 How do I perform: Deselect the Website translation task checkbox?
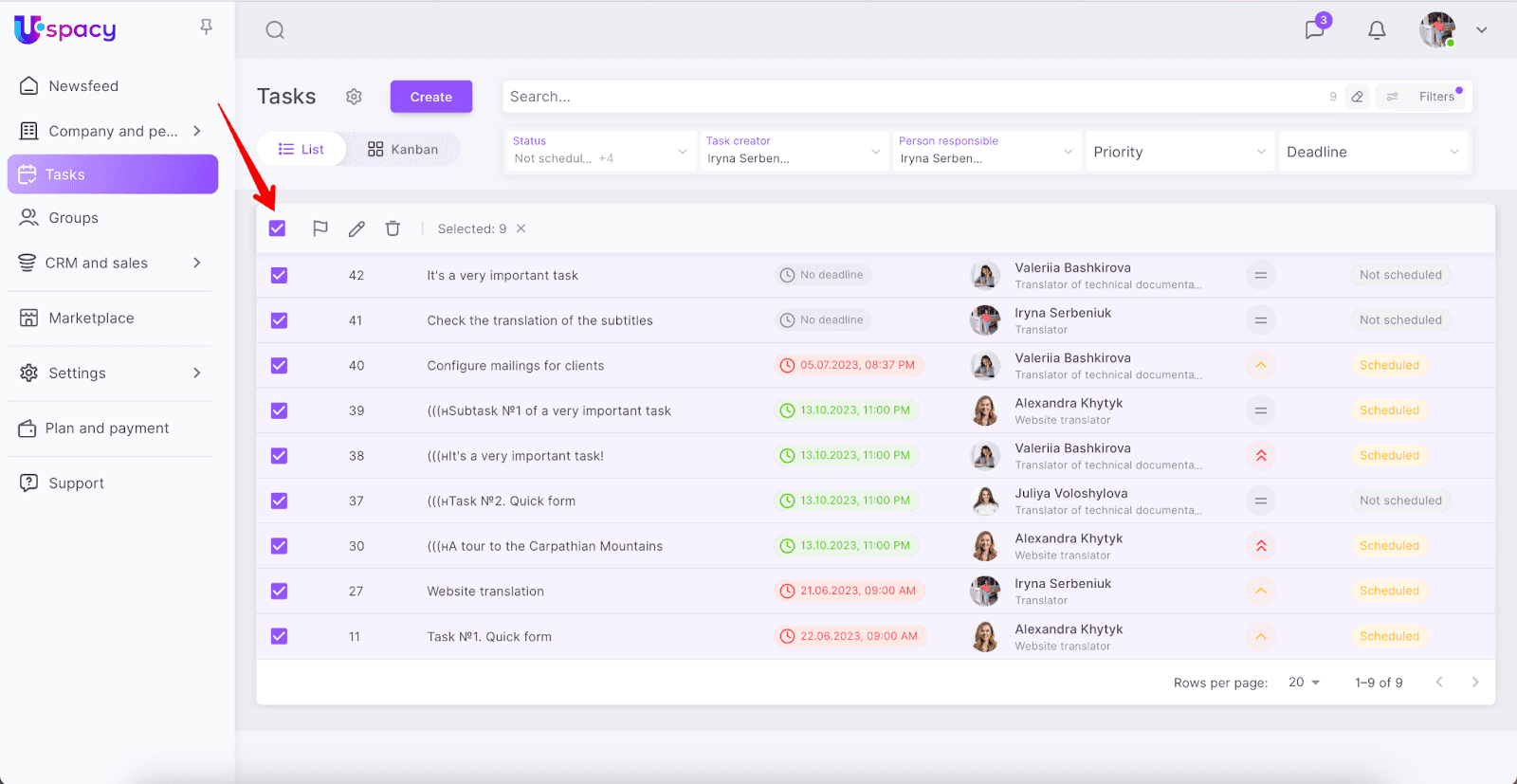click(x=279, y=591)
